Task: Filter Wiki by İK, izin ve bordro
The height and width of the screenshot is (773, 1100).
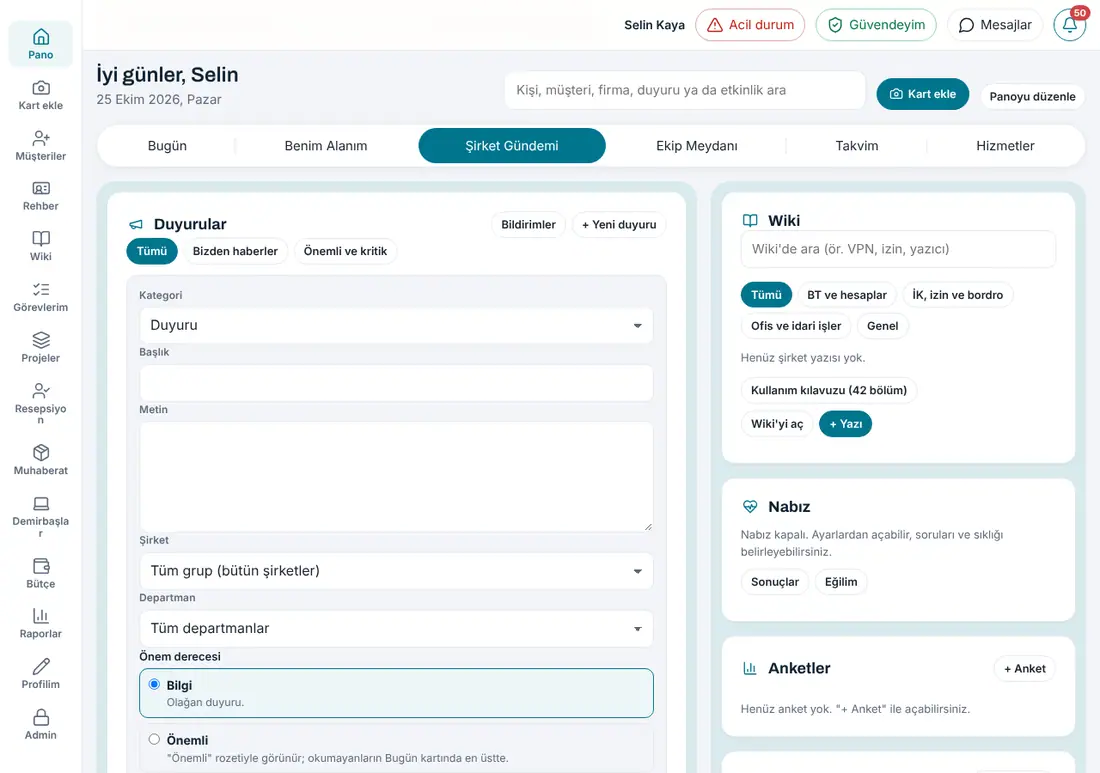Action: 958,295
